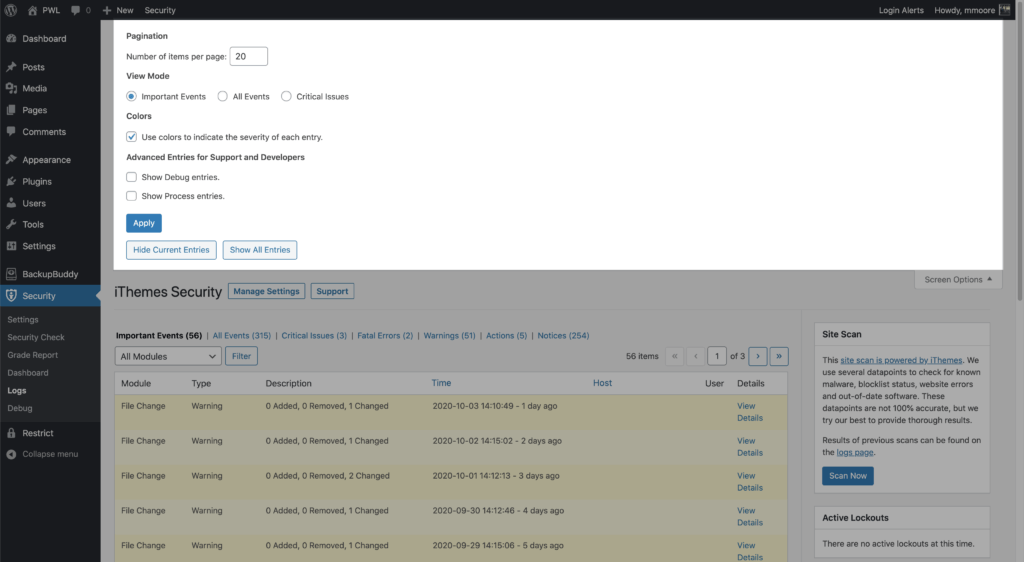Viewport: 1024px width, 562px height.
Task: Open the PWL site home icon
Action: [33, 10]
